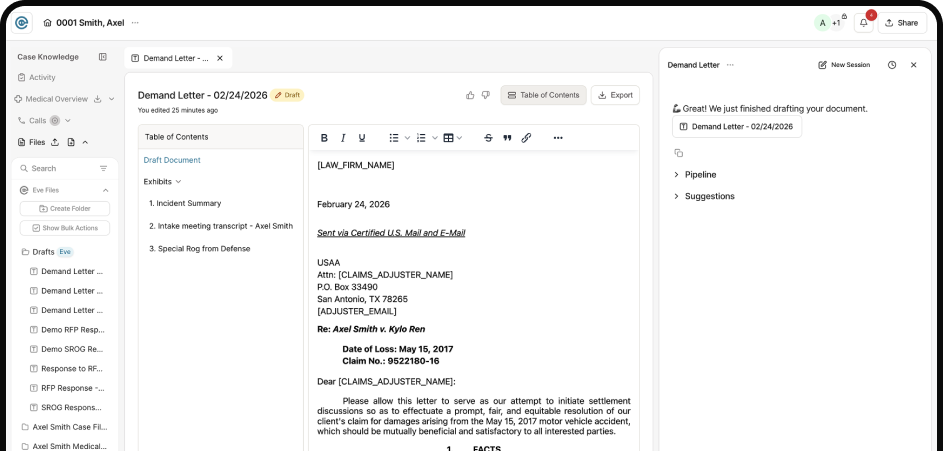Image resolution: width=943 pixels, height=451 pixels.
Task: Export the demand letter
Action: (615, 95)
